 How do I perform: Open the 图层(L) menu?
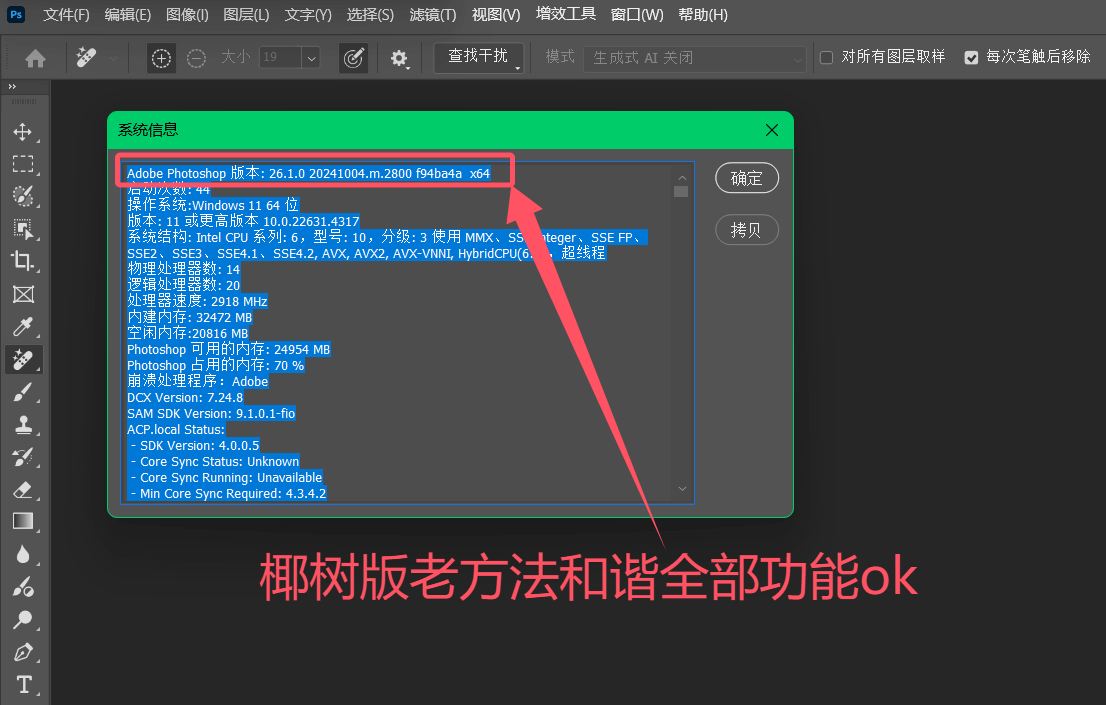(246, 15)
